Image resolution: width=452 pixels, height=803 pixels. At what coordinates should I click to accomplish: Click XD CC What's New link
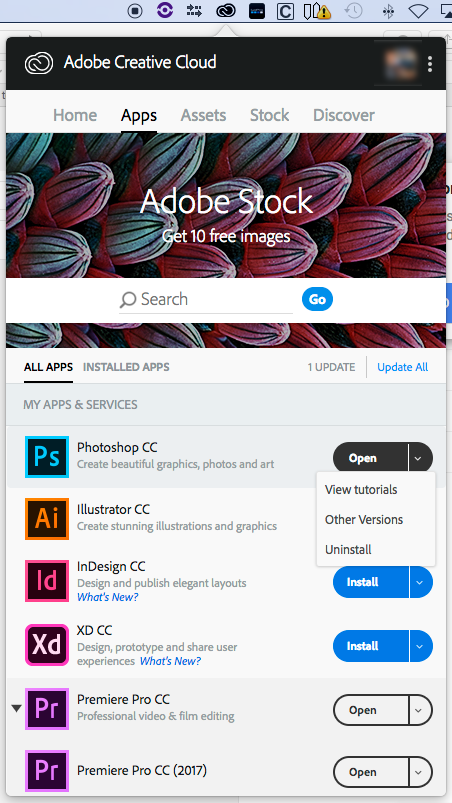tap(170, 661)
